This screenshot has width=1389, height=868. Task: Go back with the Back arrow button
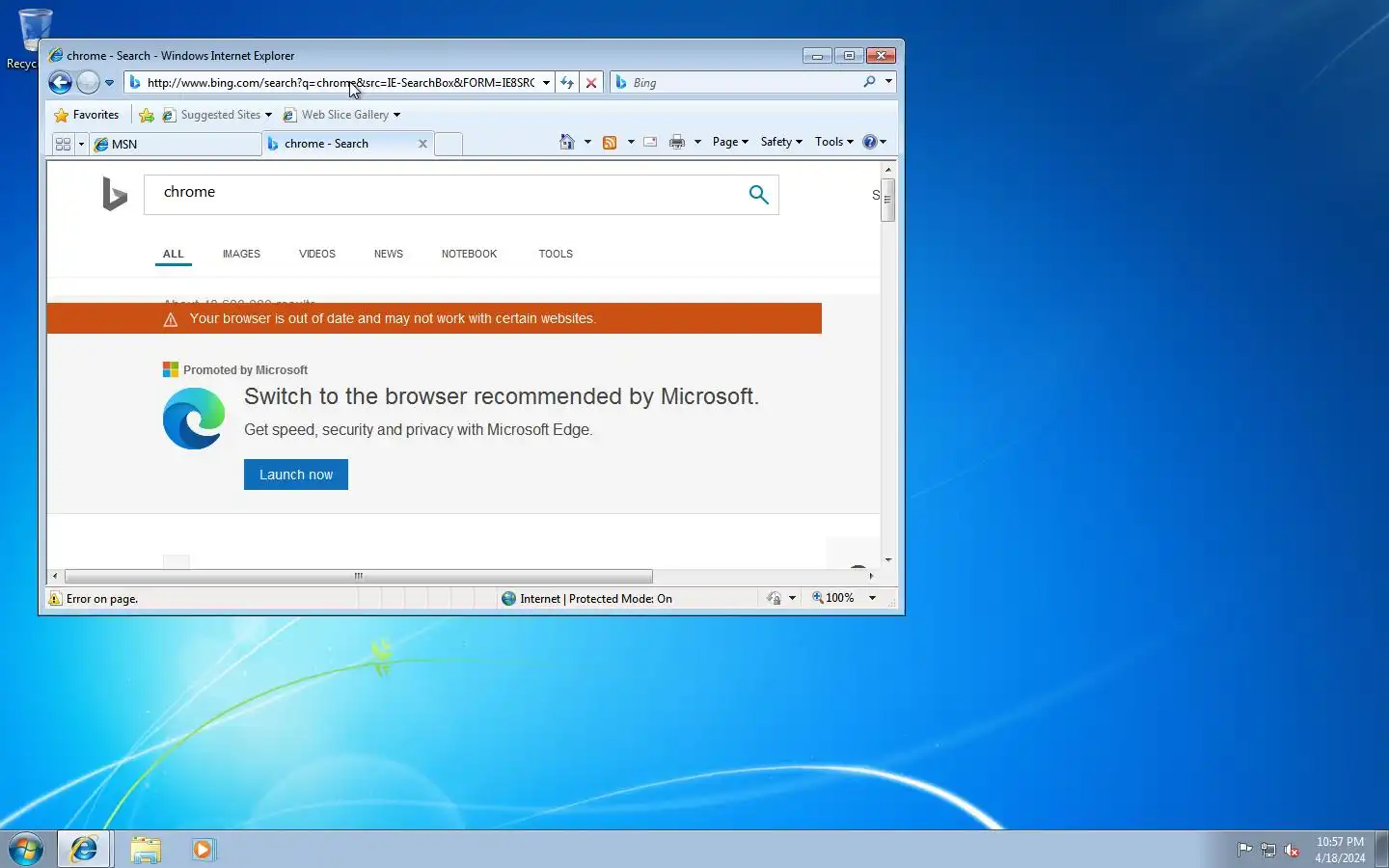tap(60, 83)
